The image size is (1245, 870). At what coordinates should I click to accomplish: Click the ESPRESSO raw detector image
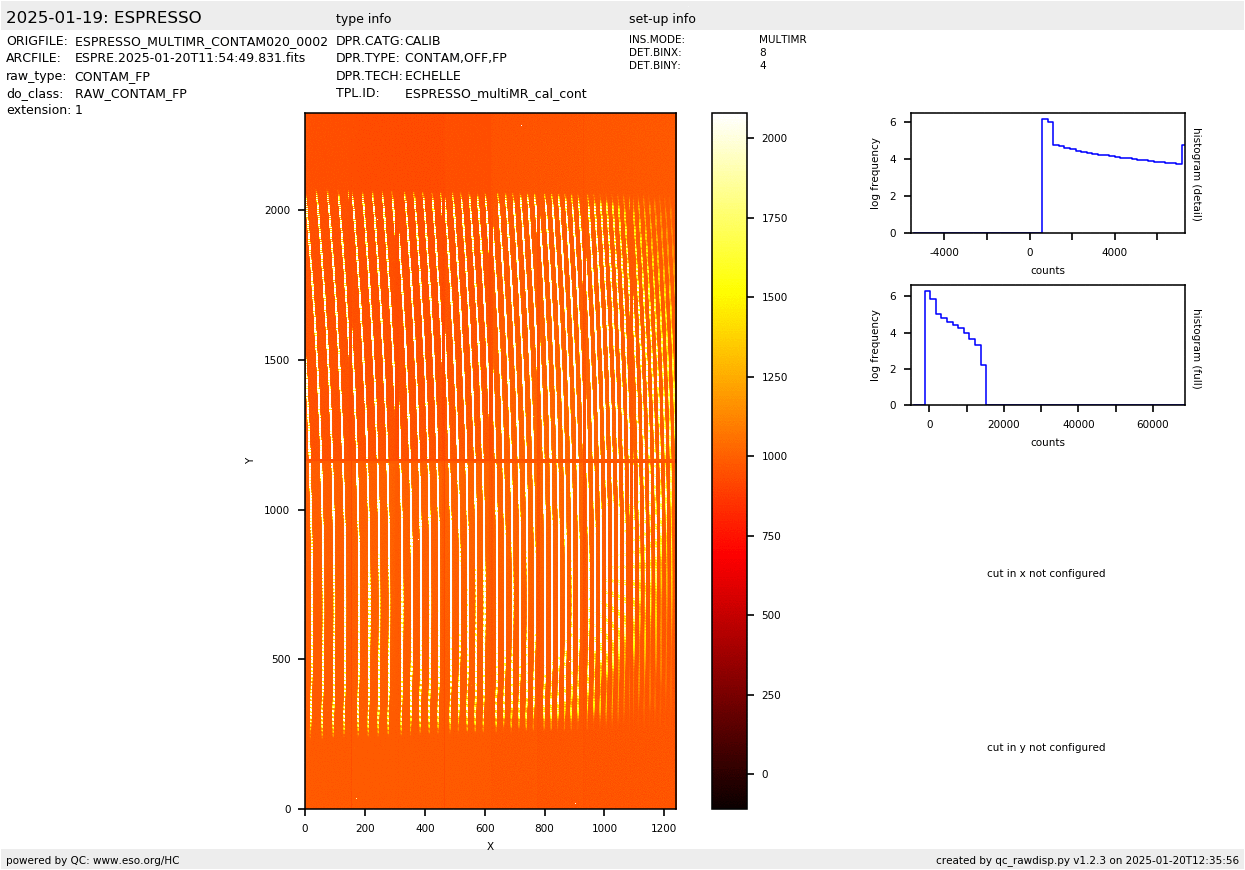pos(490,461)
